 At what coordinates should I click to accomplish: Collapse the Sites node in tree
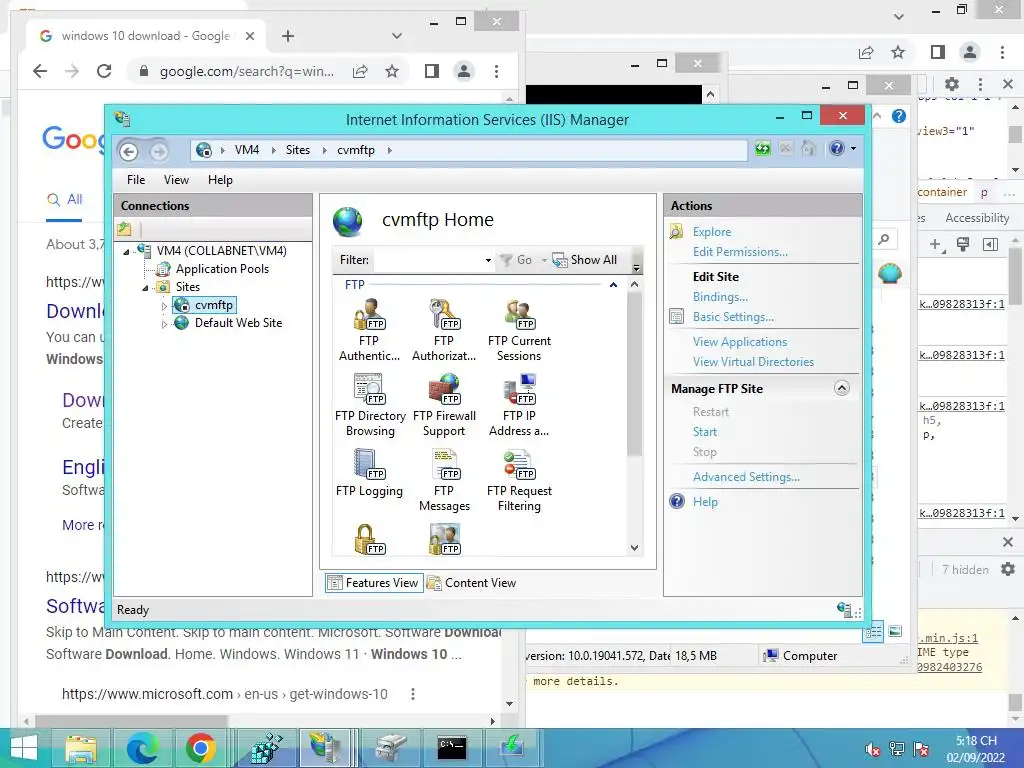145,287
